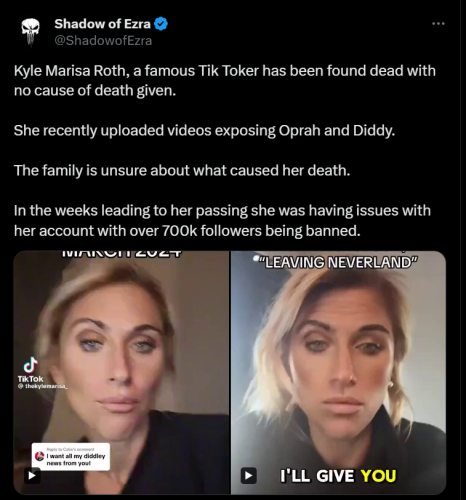Visit the @ShadowofEzra handle link

click(x=103, y=41)
